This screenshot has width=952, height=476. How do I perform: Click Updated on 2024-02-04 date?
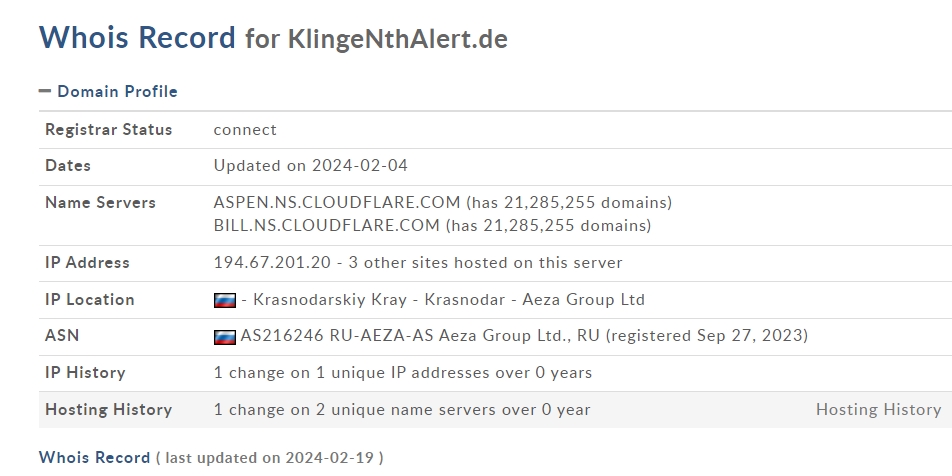pos(311,165)
